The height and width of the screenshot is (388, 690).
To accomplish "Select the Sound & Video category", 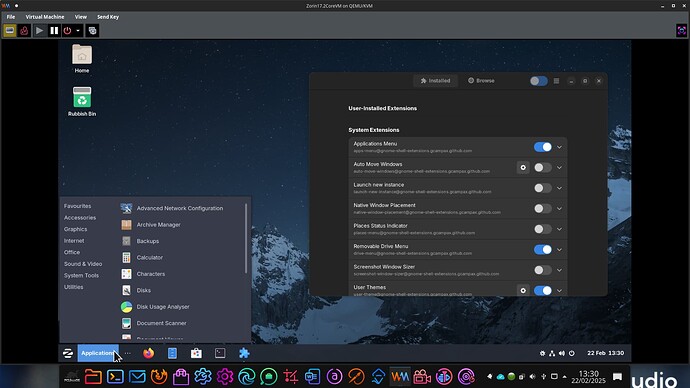I will 83,264.
